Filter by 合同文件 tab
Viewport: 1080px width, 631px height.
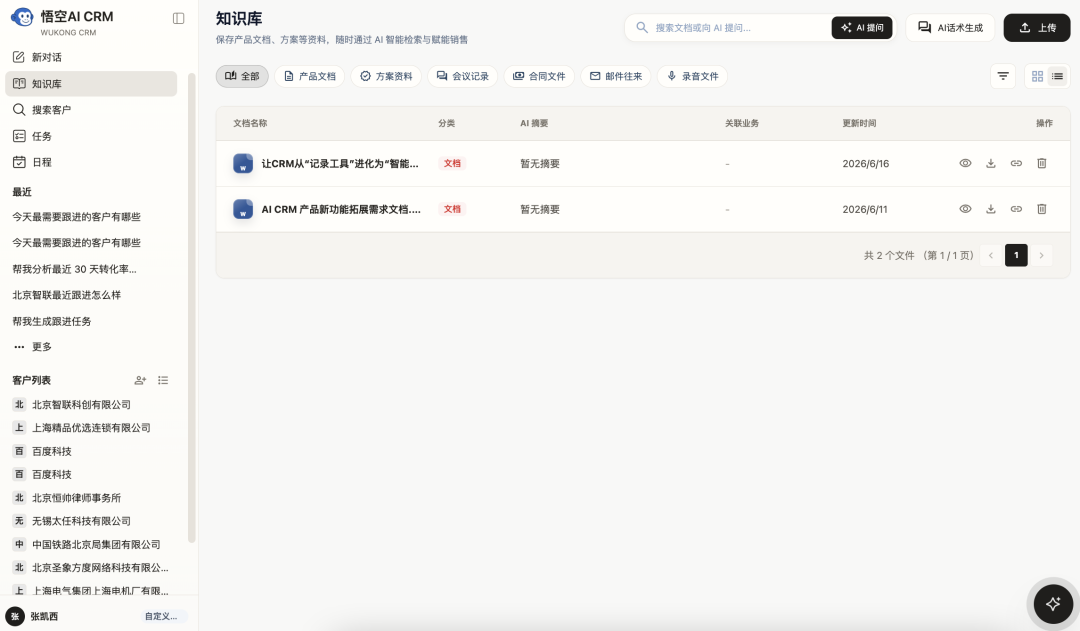(539, 76)
